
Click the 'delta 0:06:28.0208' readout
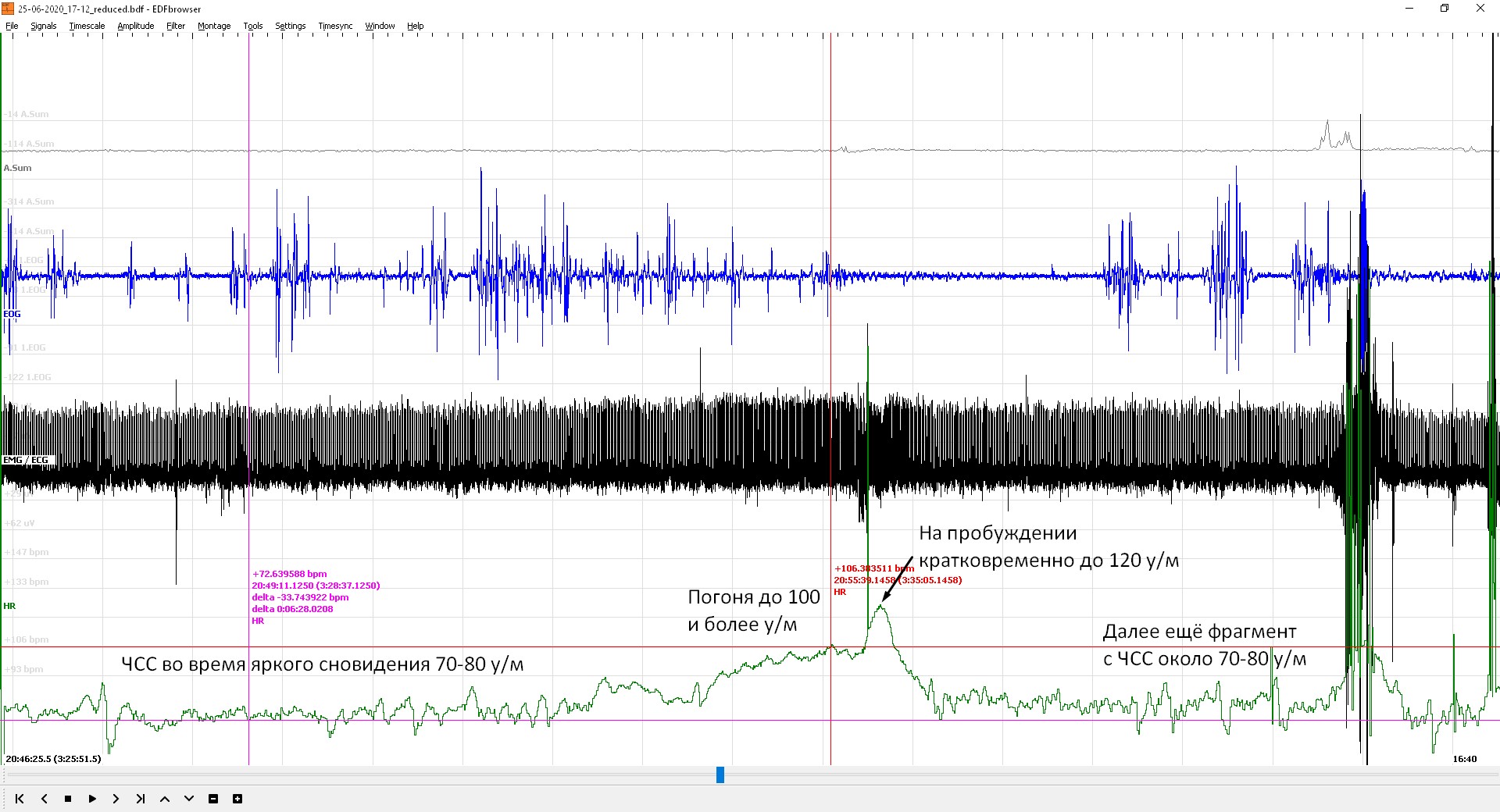(x=292, y=609)
